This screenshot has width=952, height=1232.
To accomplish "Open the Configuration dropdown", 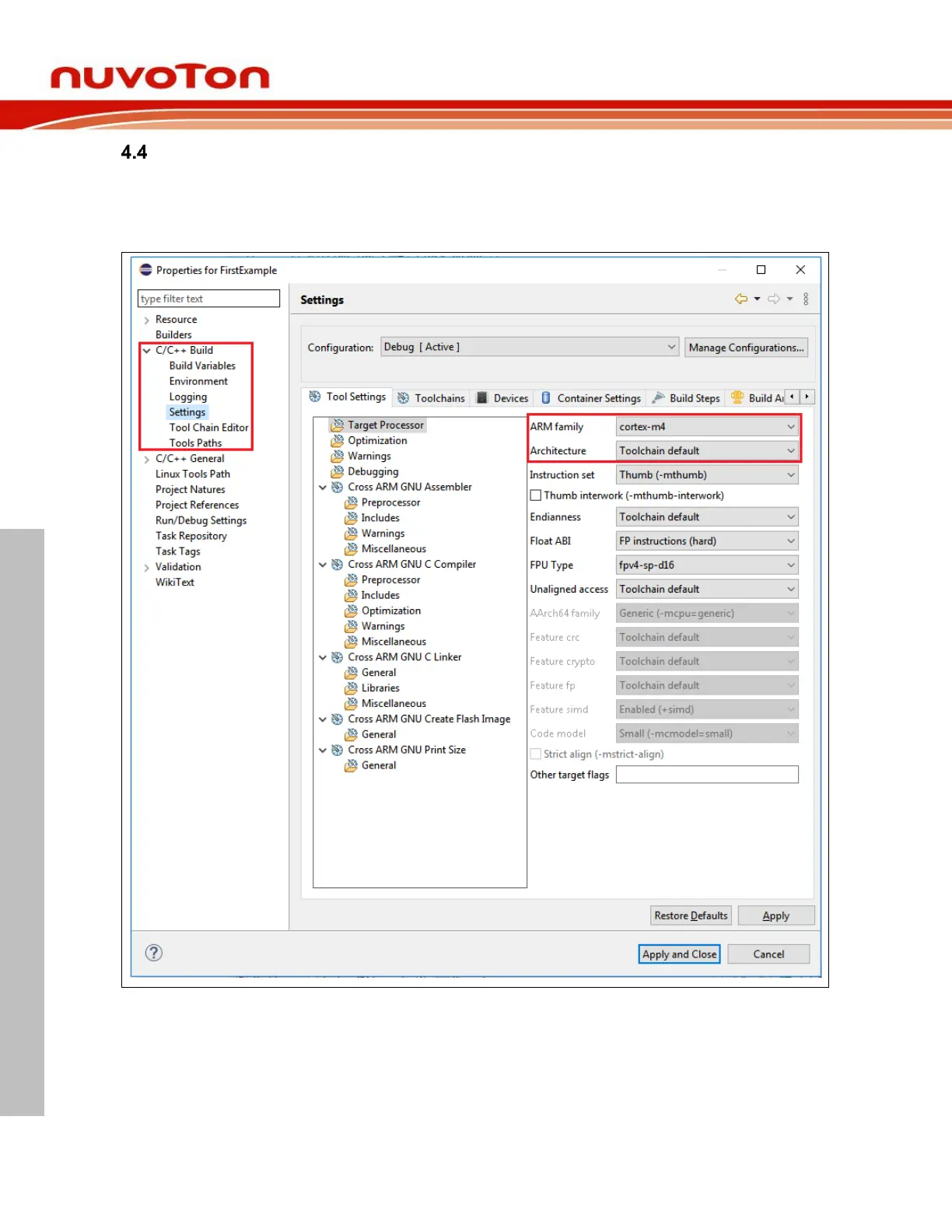I will click(530, 348).
